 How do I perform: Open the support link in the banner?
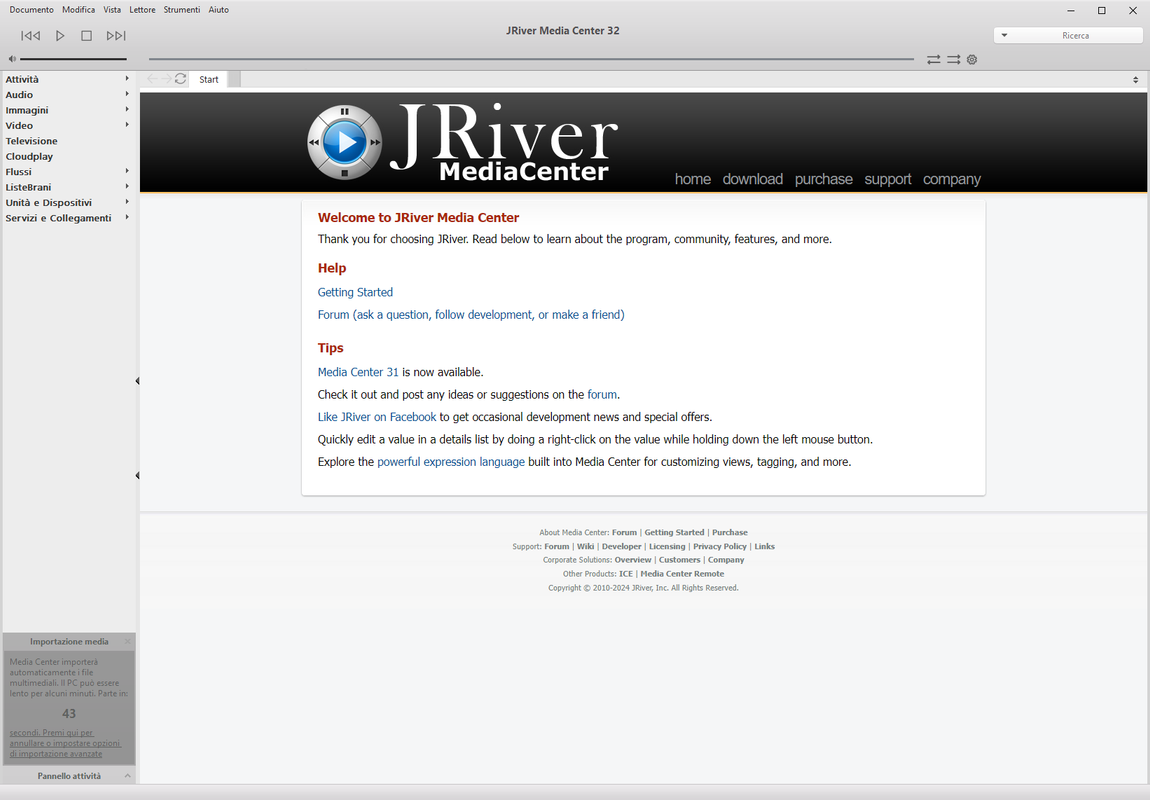click(887, 179)
